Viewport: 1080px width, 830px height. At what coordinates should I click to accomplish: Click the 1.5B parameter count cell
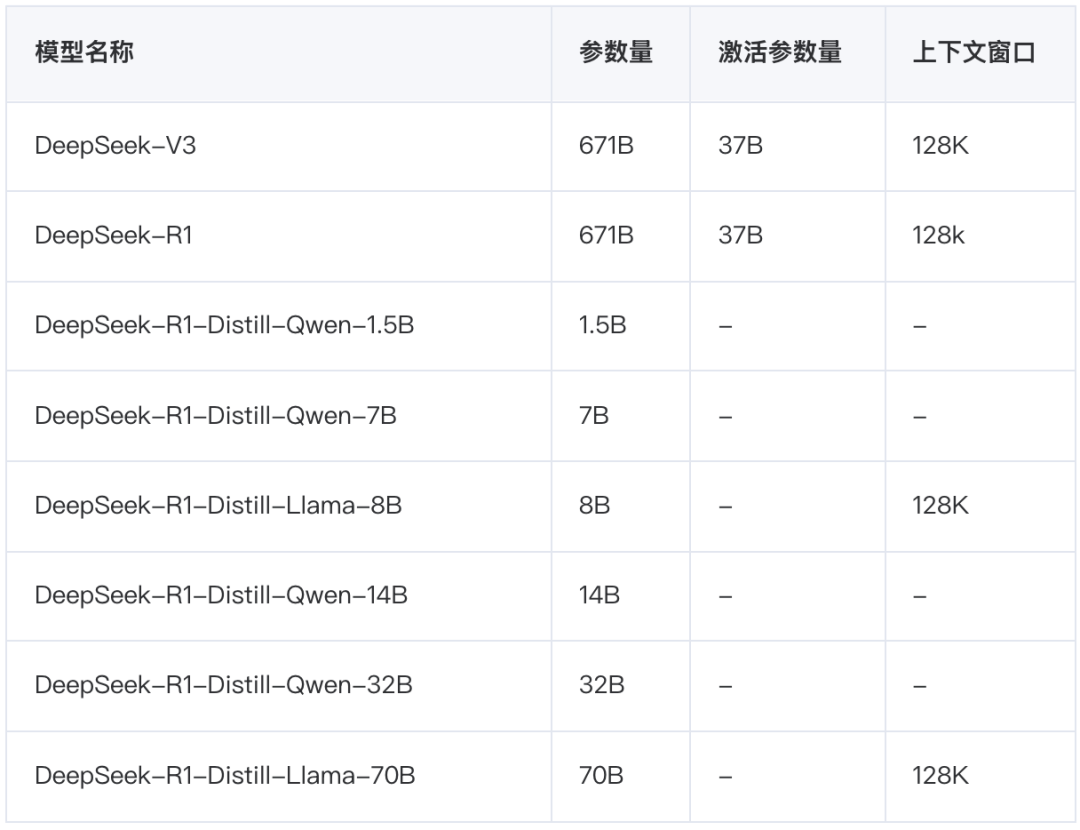pyautogui.click(x=602, y=326)
